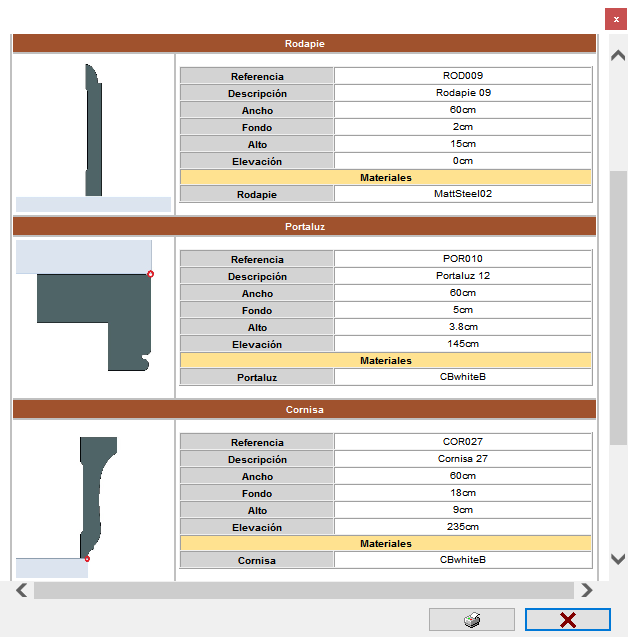Click the vertical scrollbar thumb
Viewport: 628px width, 637px height.
pos(618,308)
